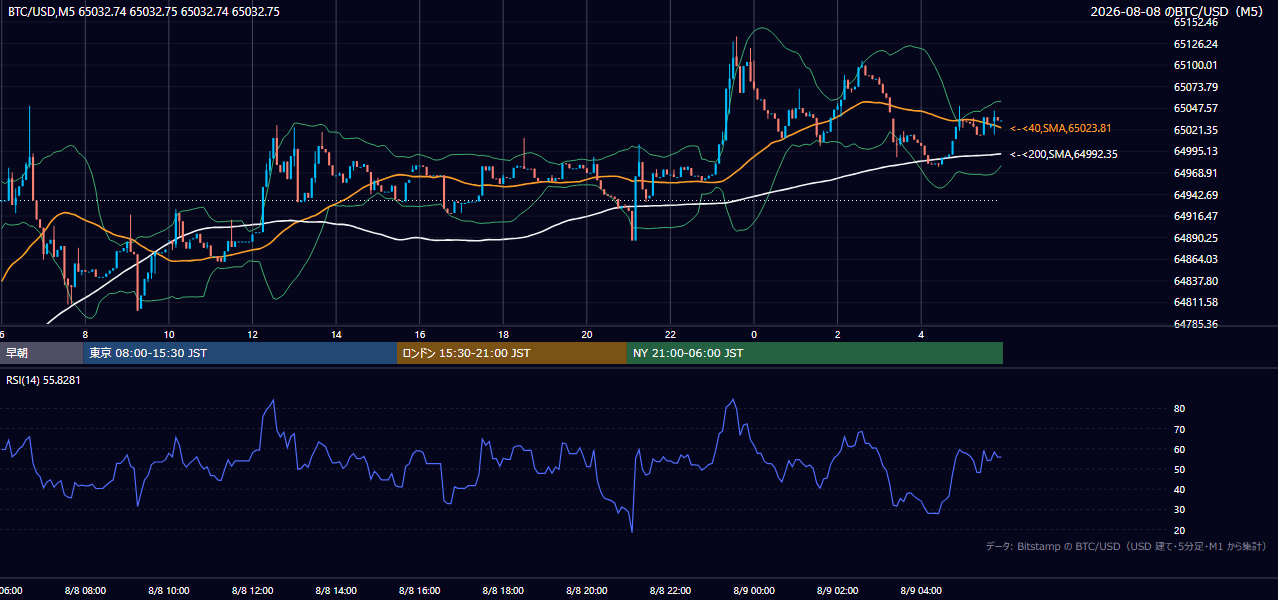
Task: Click the RSI axis level 70
Action: [1180, 429]
